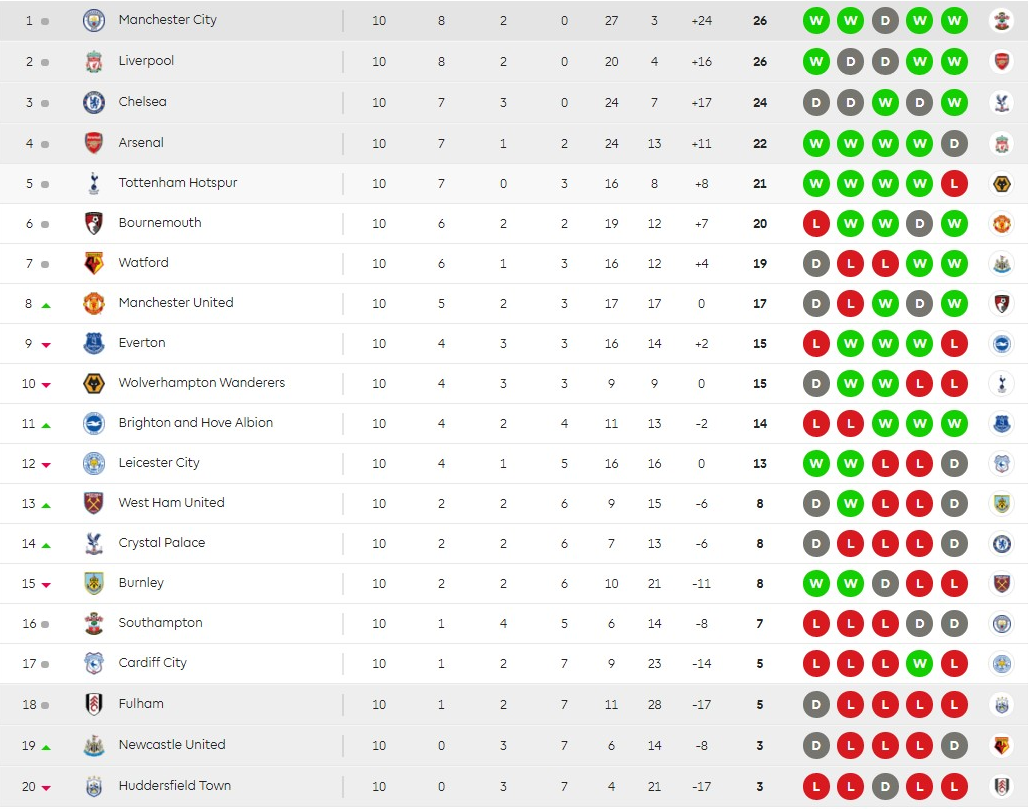Click the Tottenham Hotspur crest beside its name
Screen dimensions: 1028x809
[94, 183]
